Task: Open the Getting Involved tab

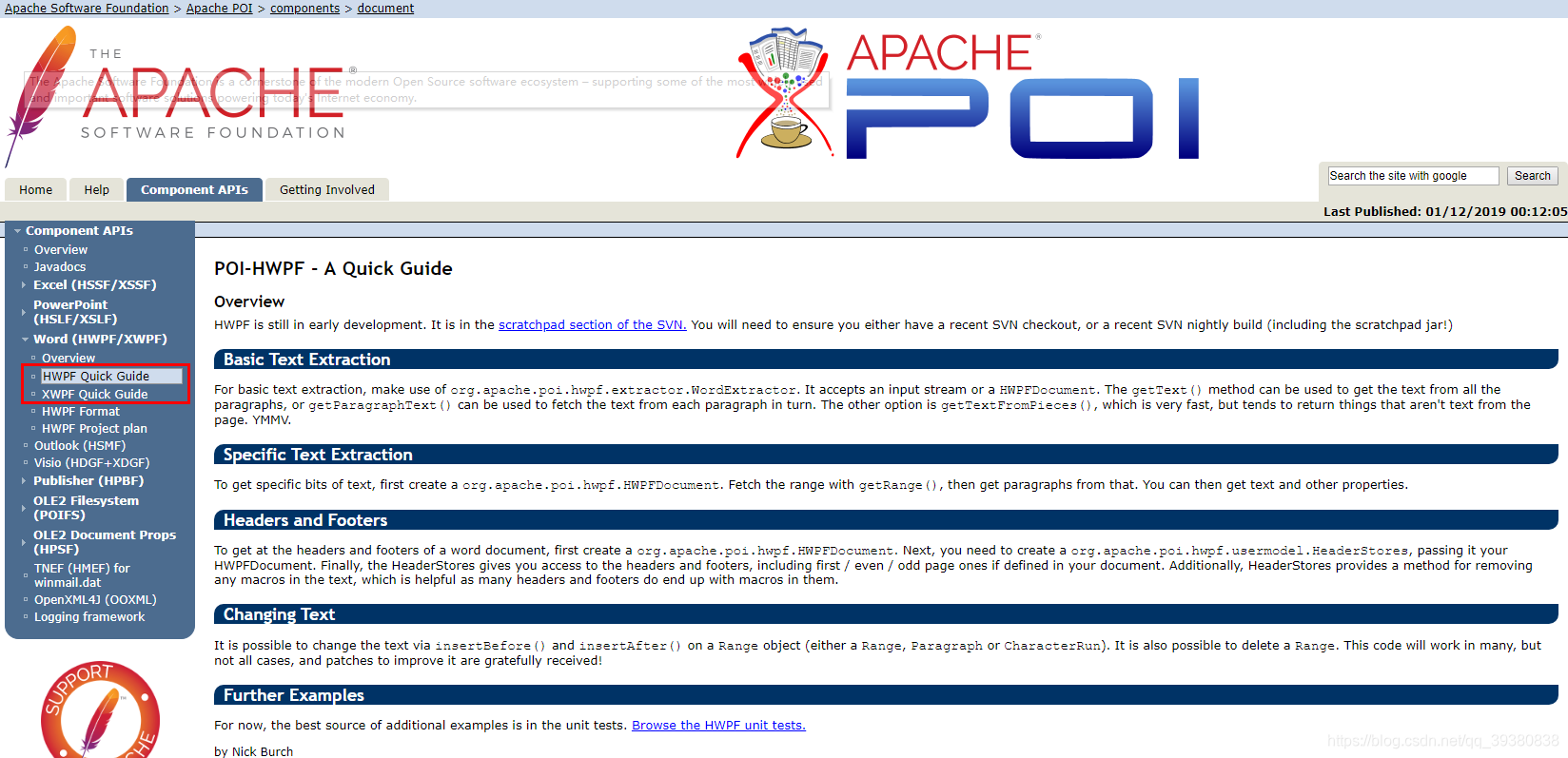Action: 327,189
